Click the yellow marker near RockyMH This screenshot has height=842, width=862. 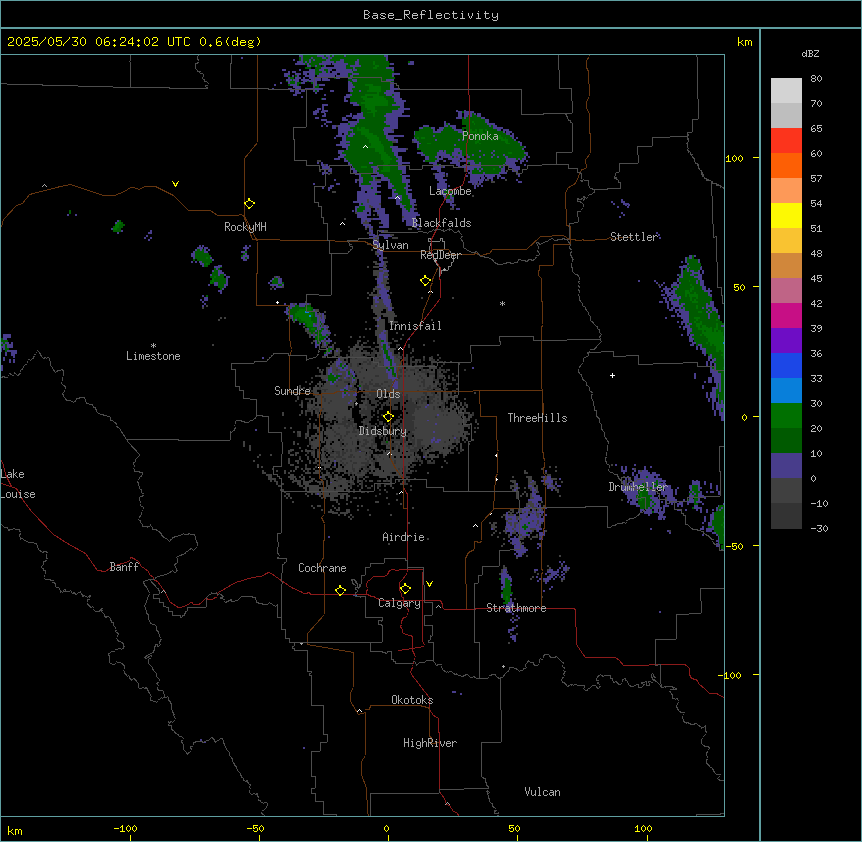click(249, 203)
